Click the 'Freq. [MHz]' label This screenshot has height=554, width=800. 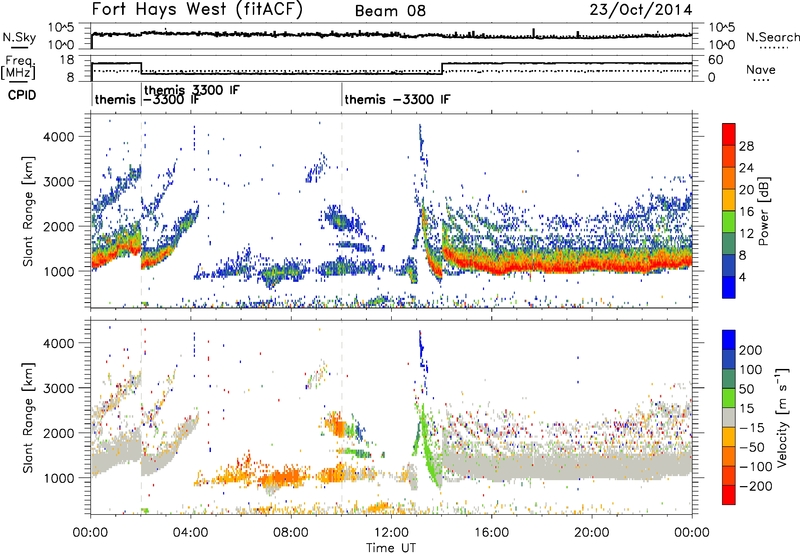18,68
